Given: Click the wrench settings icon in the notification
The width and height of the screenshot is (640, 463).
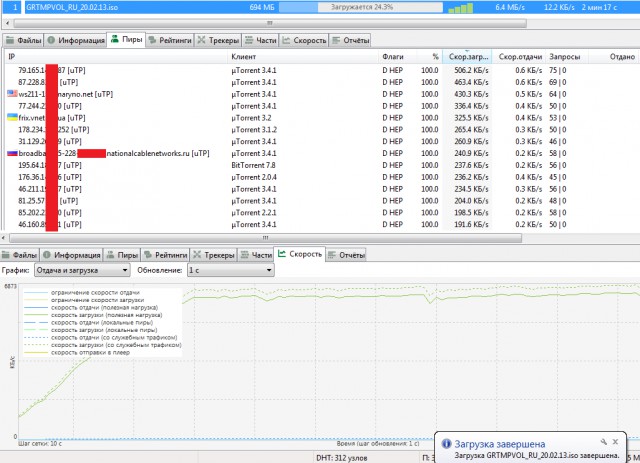Looking at the screenshot, I should (604, 442).
